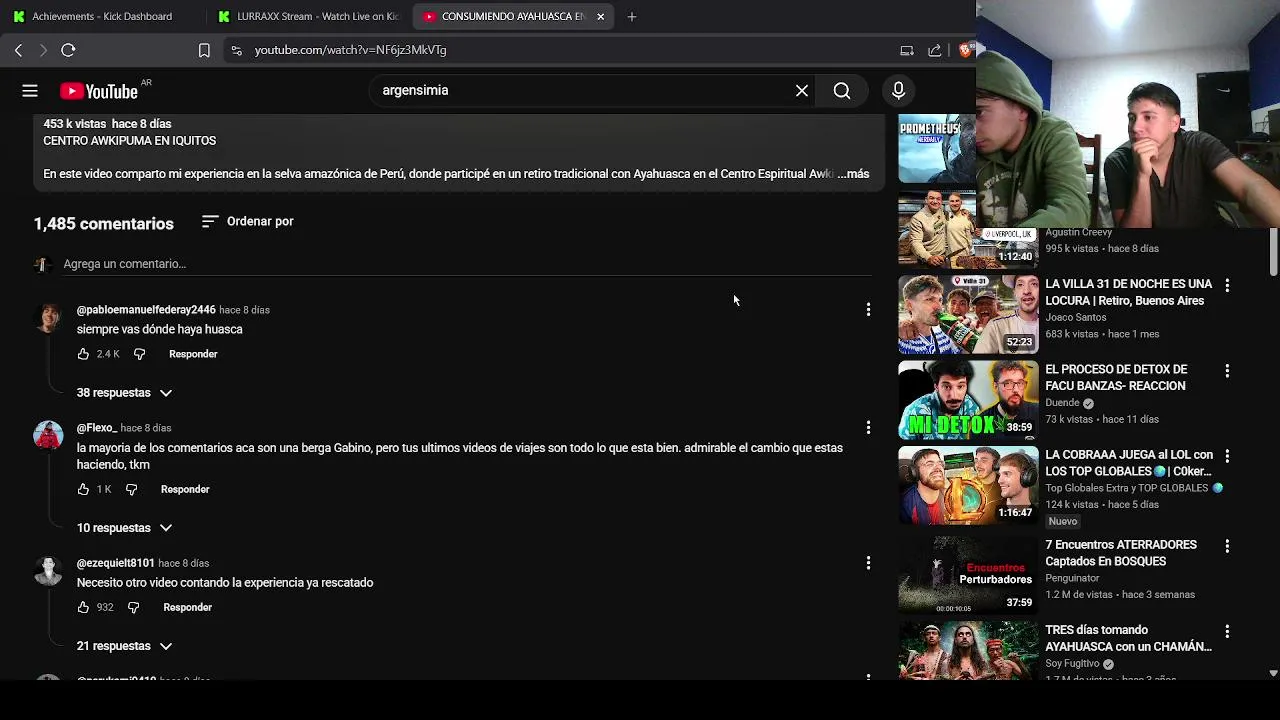Open more options for LA VILLA 31 video
1280x720 pixels.
pyautogui.click(x=1227, y=285)
